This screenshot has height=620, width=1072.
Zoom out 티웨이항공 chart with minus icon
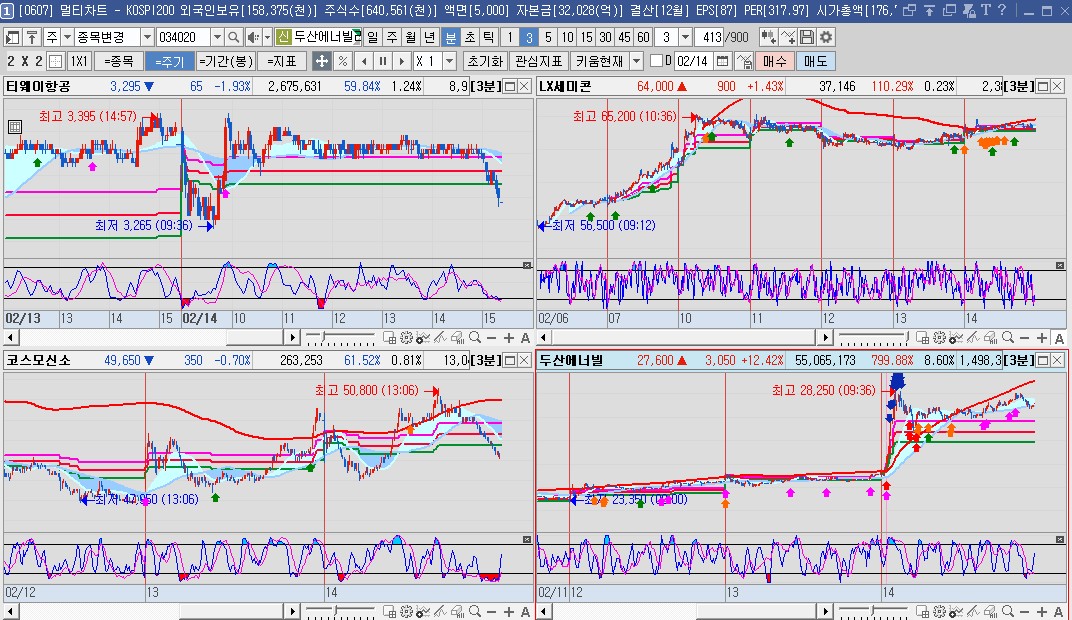coord(492,338)
